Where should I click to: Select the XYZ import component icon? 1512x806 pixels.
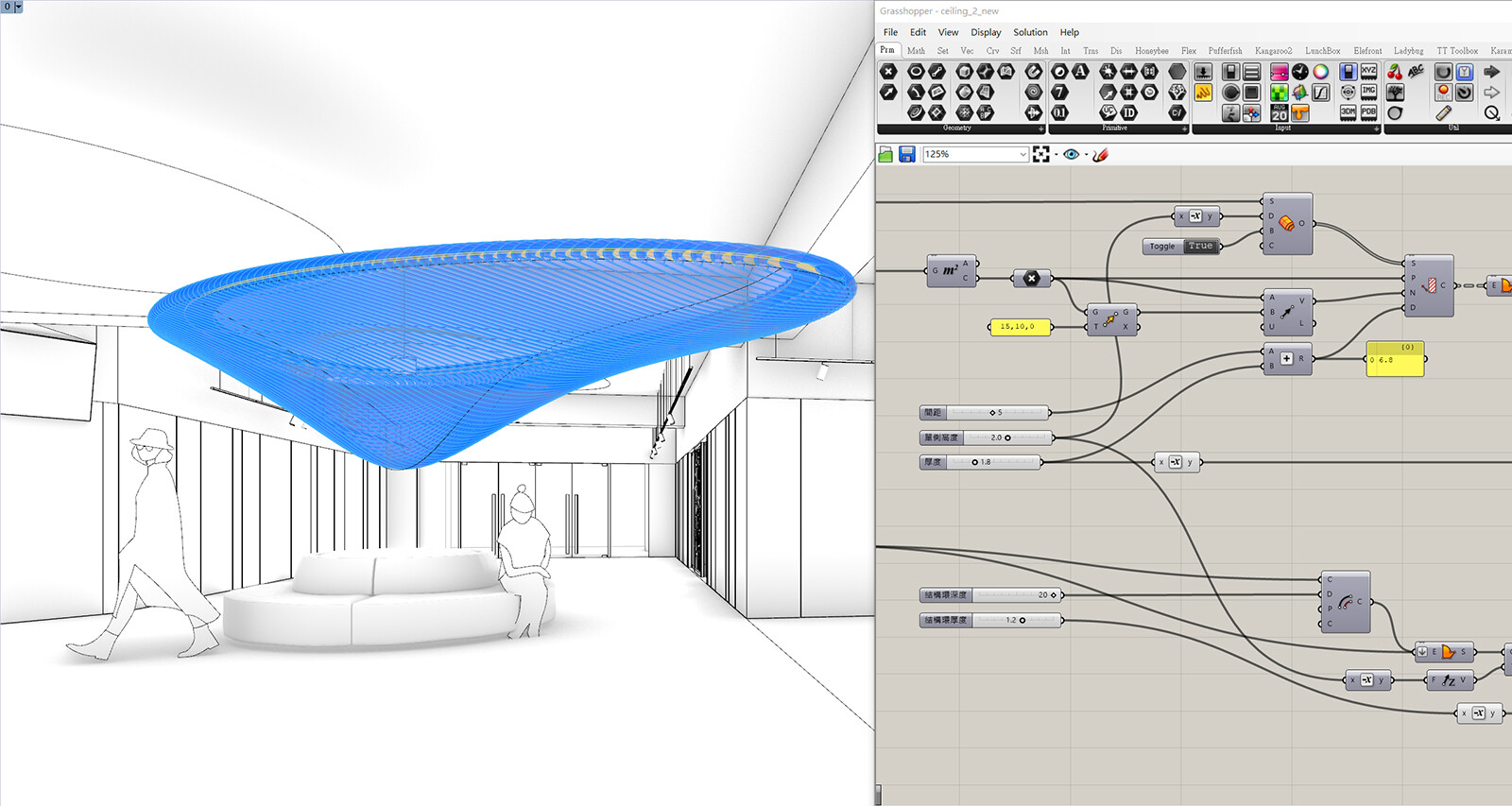[x=1368, y=72]
